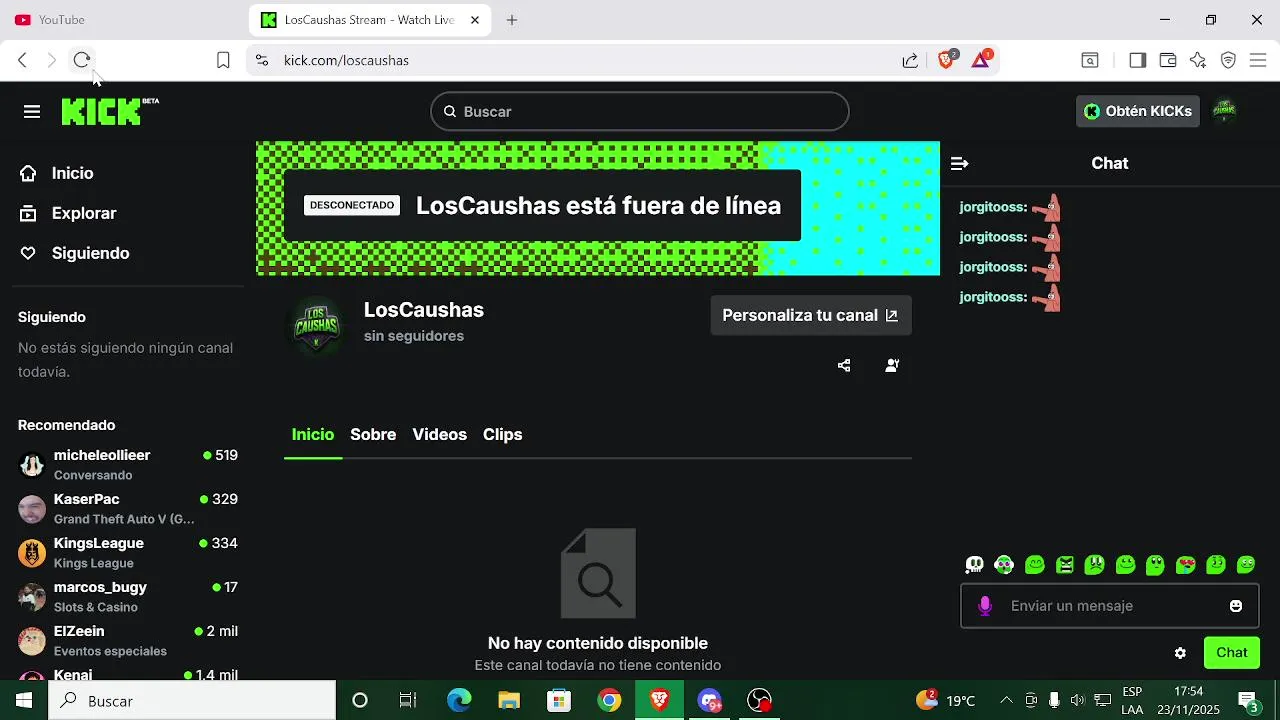Open OBS Studio from taskbar
Image resolution: width=1280 pixels, height=720 pixels.
click(760, 700)
